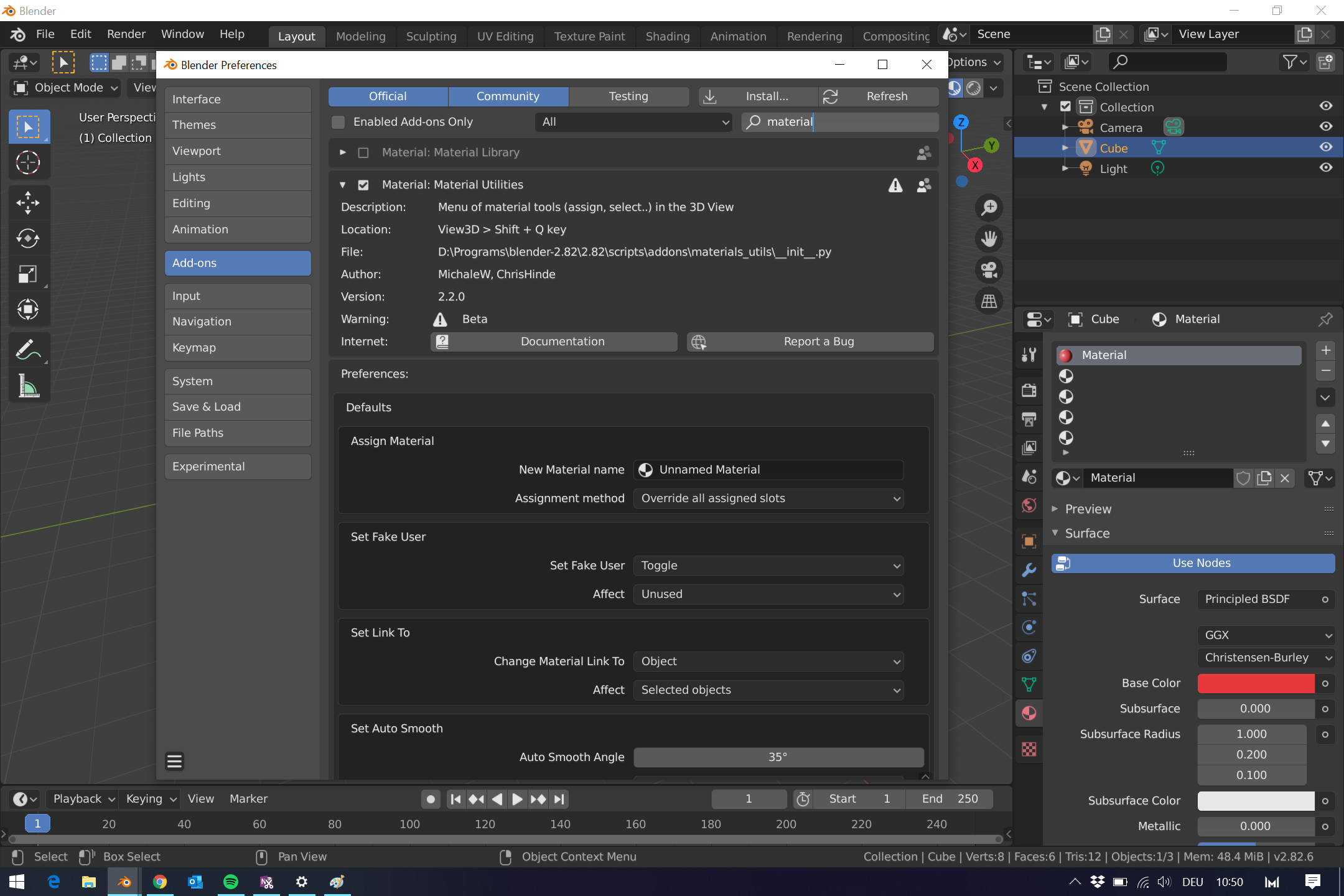
Task: Open the Affect Selected objects dropdown
Action: (768, 690)
